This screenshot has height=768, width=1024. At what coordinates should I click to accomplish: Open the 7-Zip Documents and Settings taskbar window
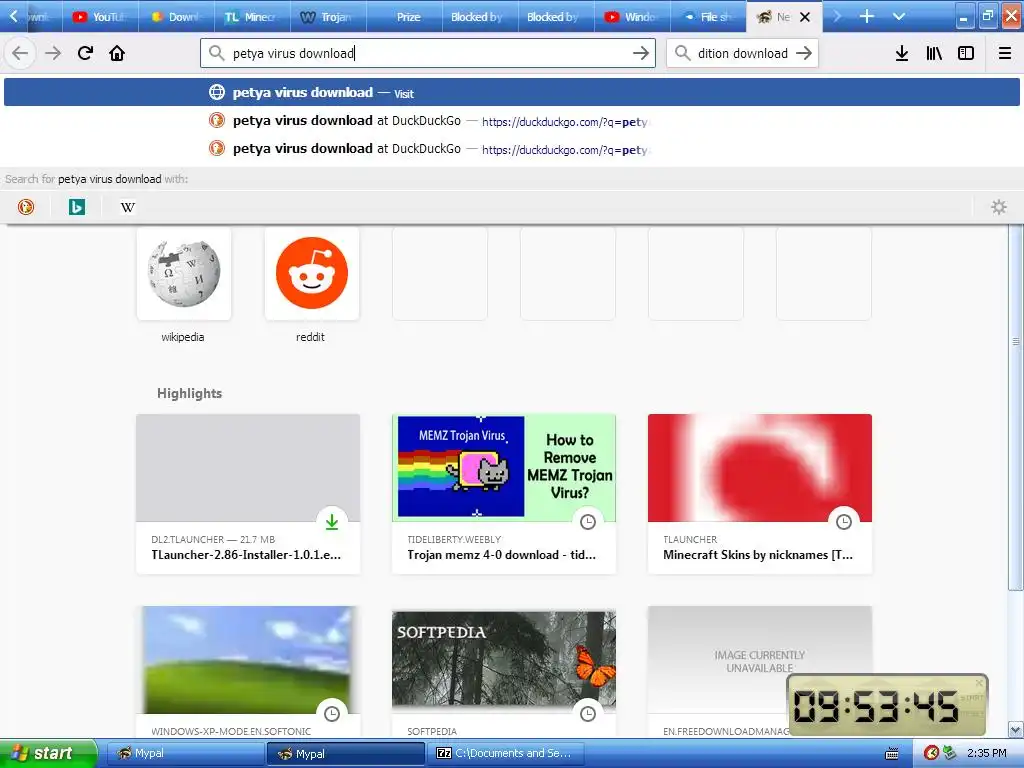(x=507, y=754)
